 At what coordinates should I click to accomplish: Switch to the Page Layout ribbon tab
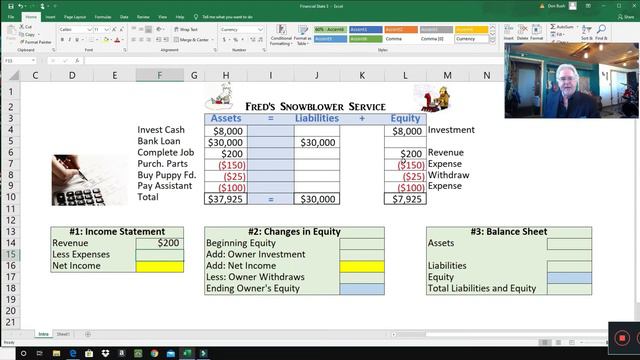75,17
